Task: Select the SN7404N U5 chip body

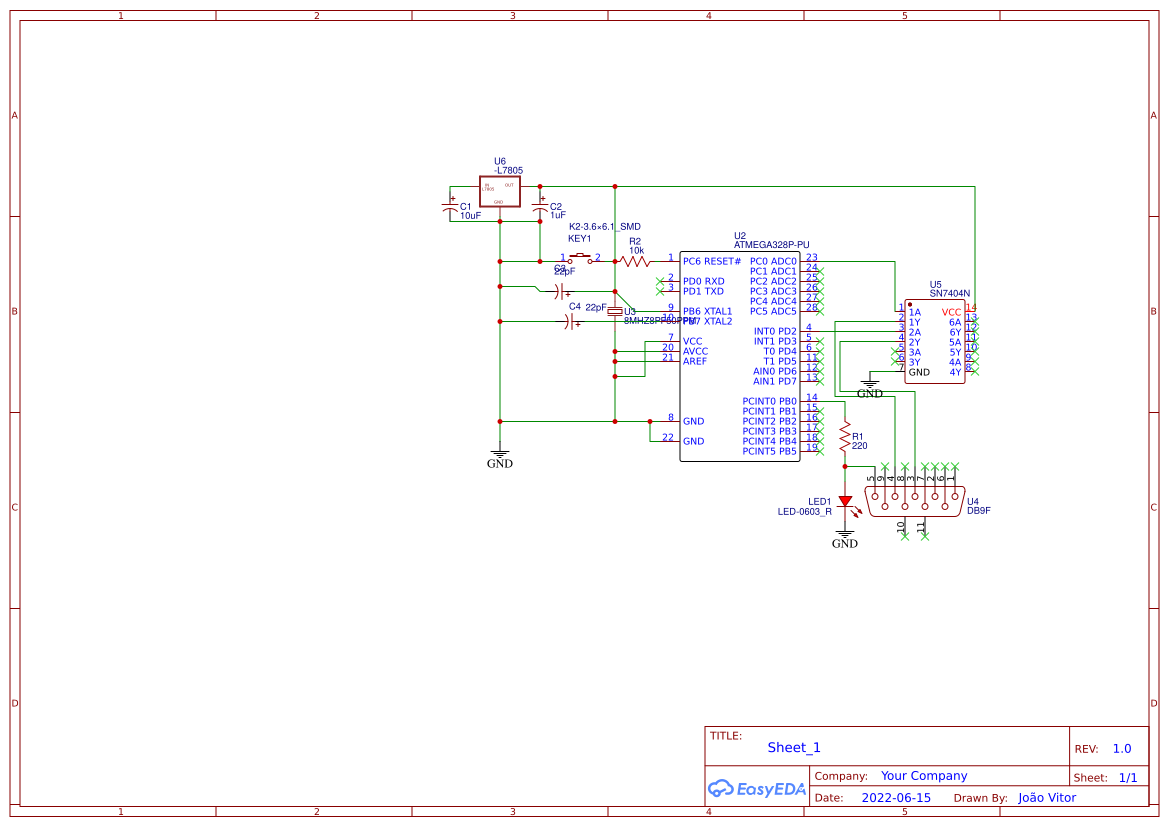Action: (935, 342)
